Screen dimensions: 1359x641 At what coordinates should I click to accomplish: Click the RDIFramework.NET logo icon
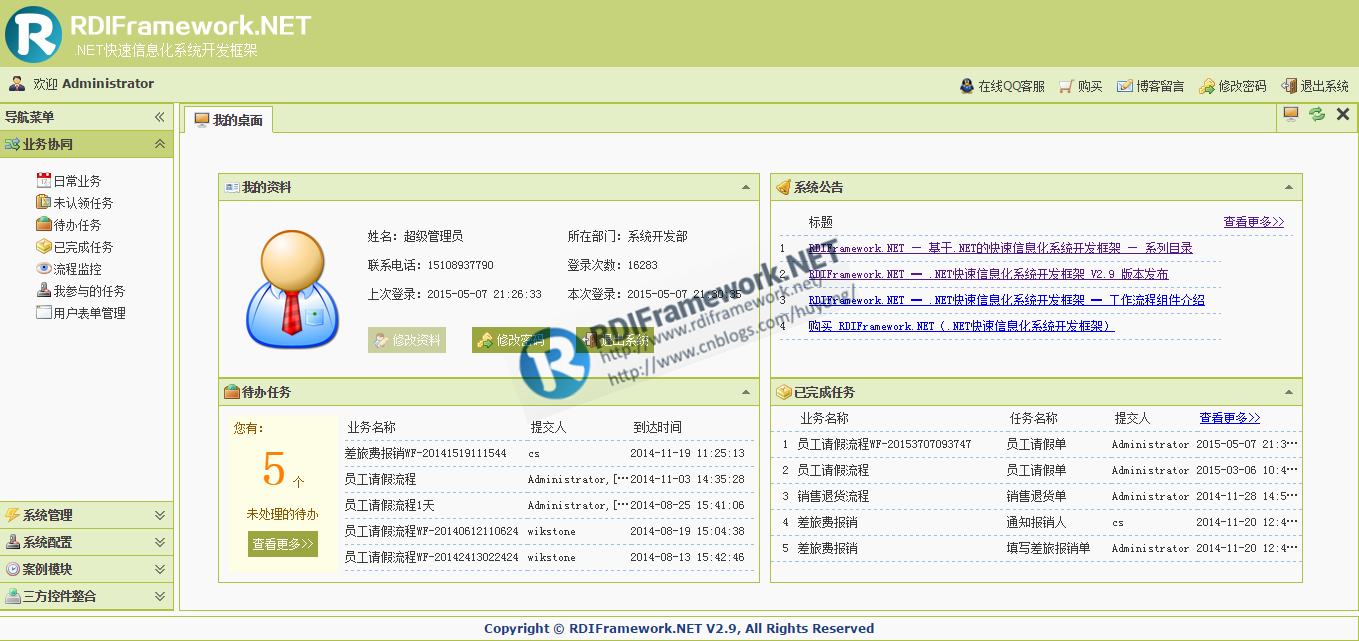pyautogui.click(x=33, y=33)
